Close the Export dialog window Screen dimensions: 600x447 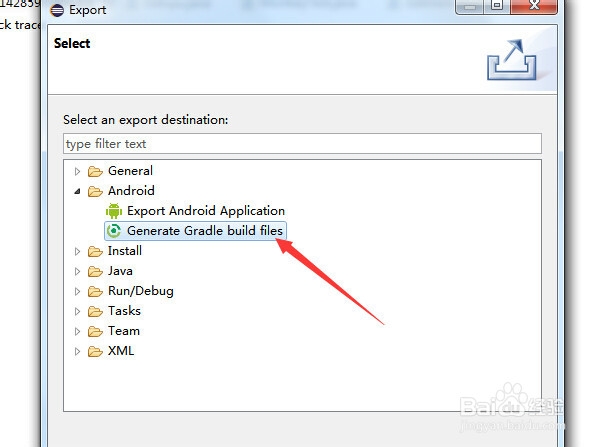tap(534, 6)
